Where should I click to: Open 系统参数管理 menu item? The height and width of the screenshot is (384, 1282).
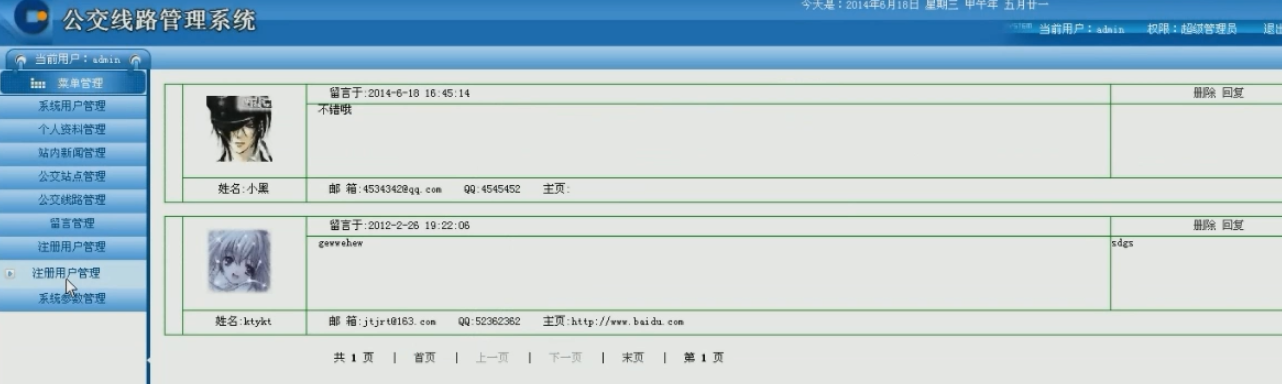(x=72, y=298)
